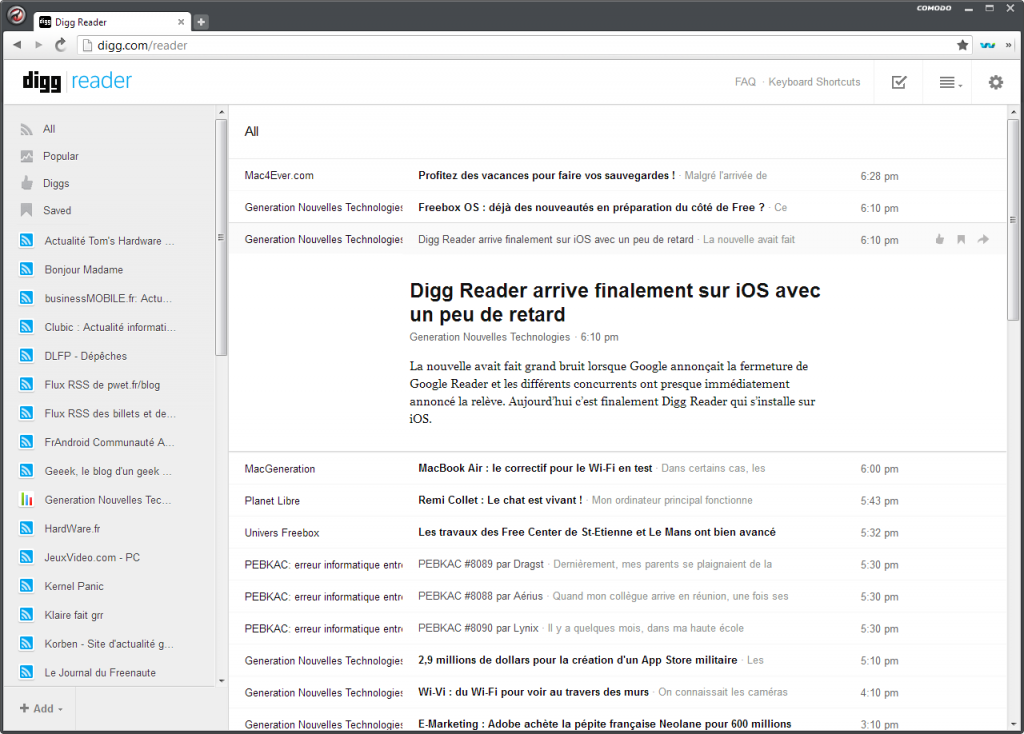Click the blue extension icon in toolbar

[987, 45]
